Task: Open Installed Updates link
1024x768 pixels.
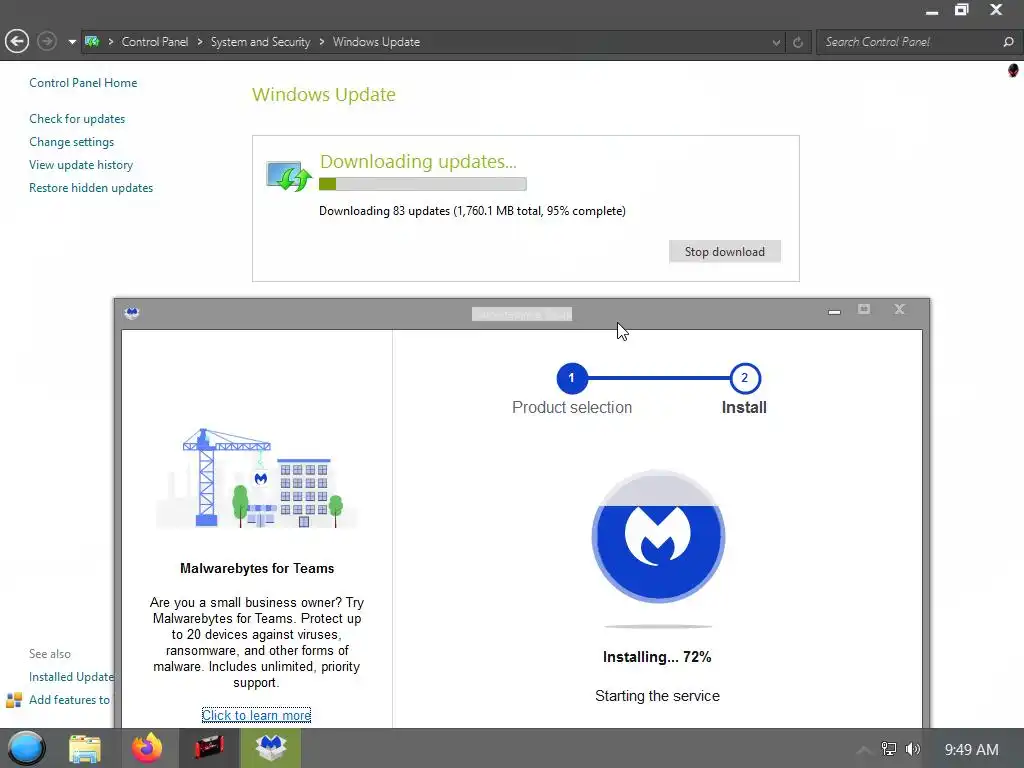Action: 71,677
